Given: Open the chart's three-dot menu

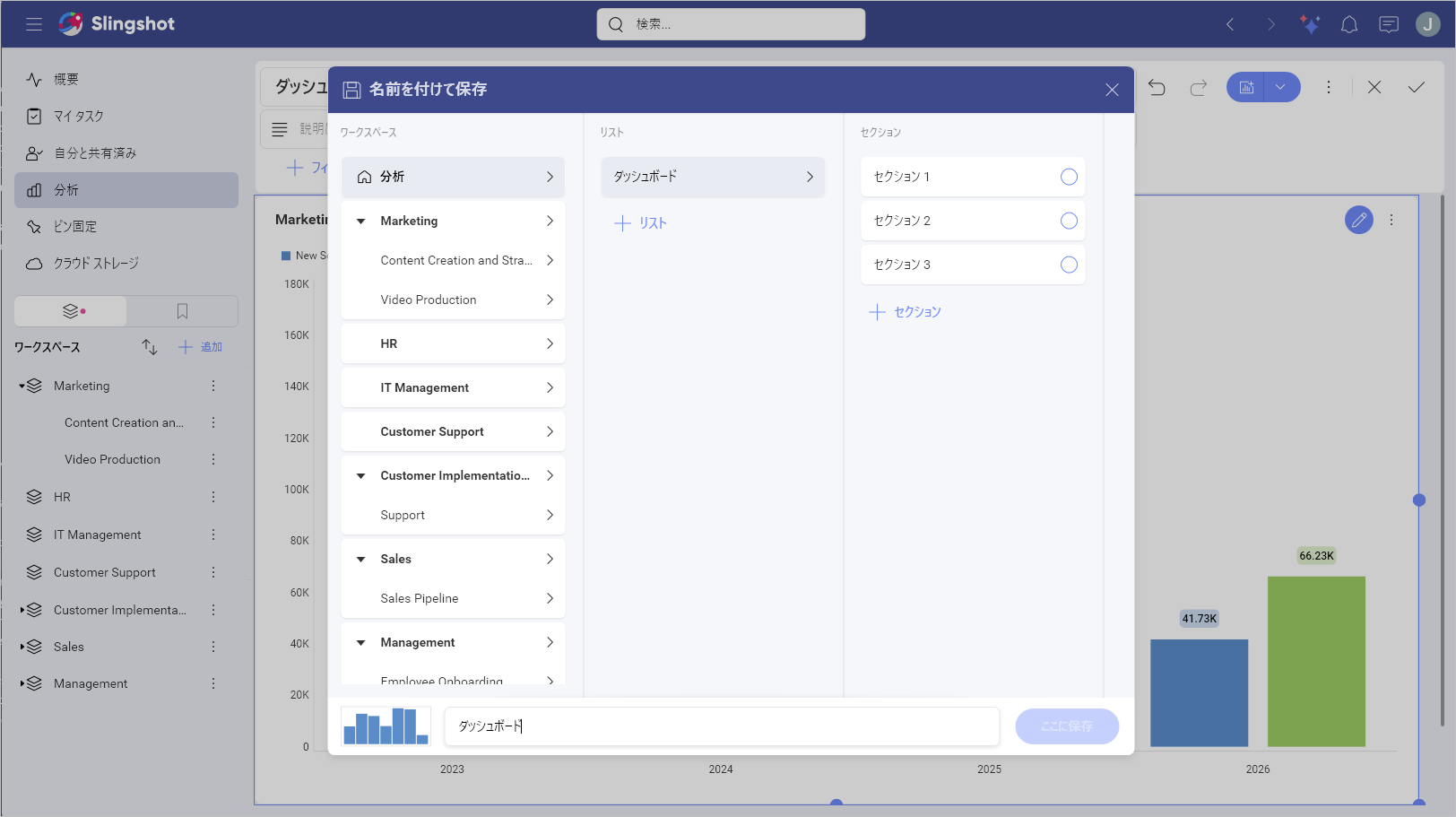Looking at the screenshot, I should coord(1391,220).
